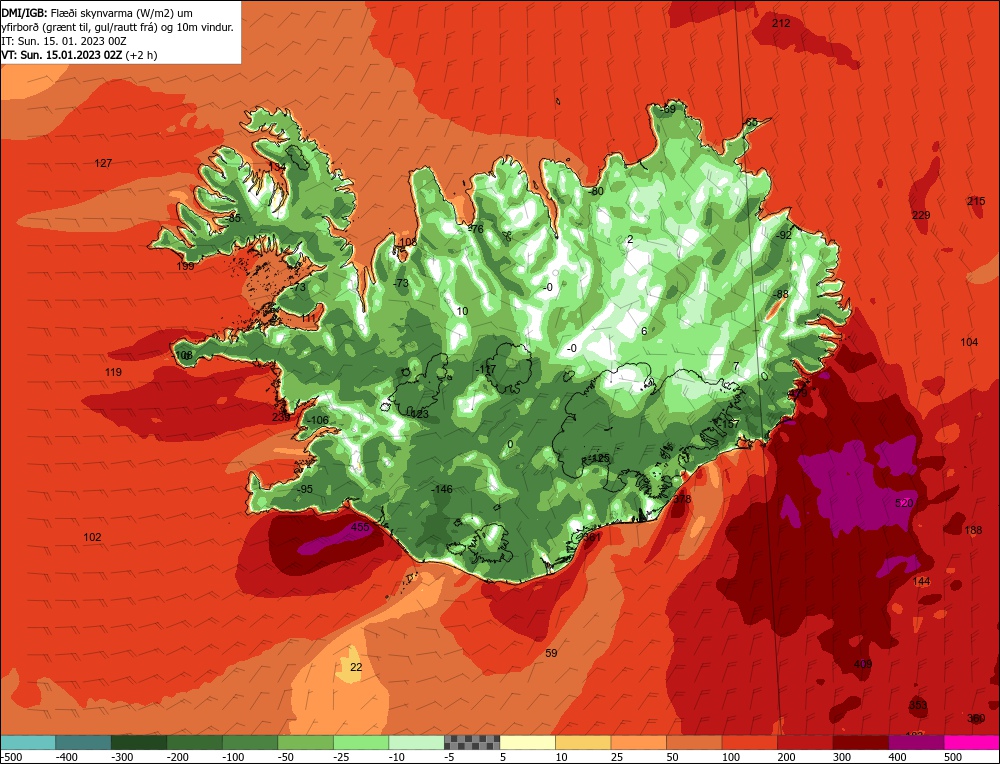The width and height of the screenshot is (1000, 764).
Task: Click the checkered legend swatch between -5 and 5
Action: pos(472,742)
